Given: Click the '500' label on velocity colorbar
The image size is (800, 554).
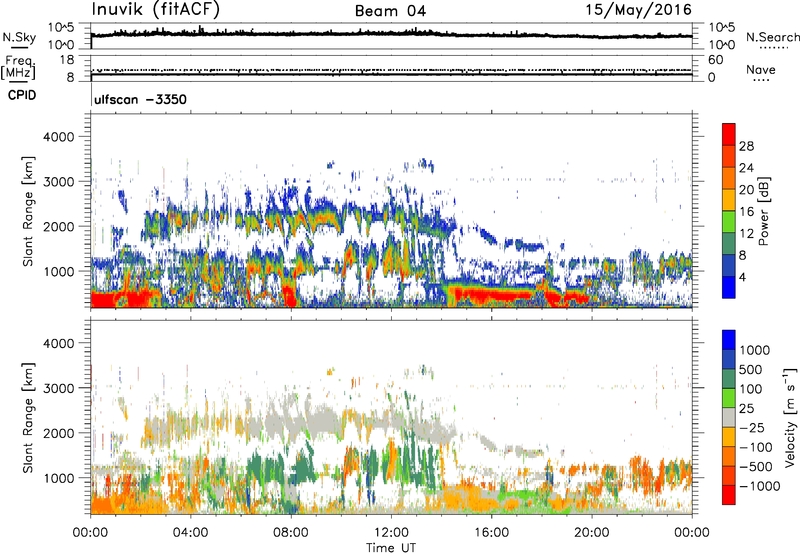Looking at the screenshot, I should click(x=751, y=370).
